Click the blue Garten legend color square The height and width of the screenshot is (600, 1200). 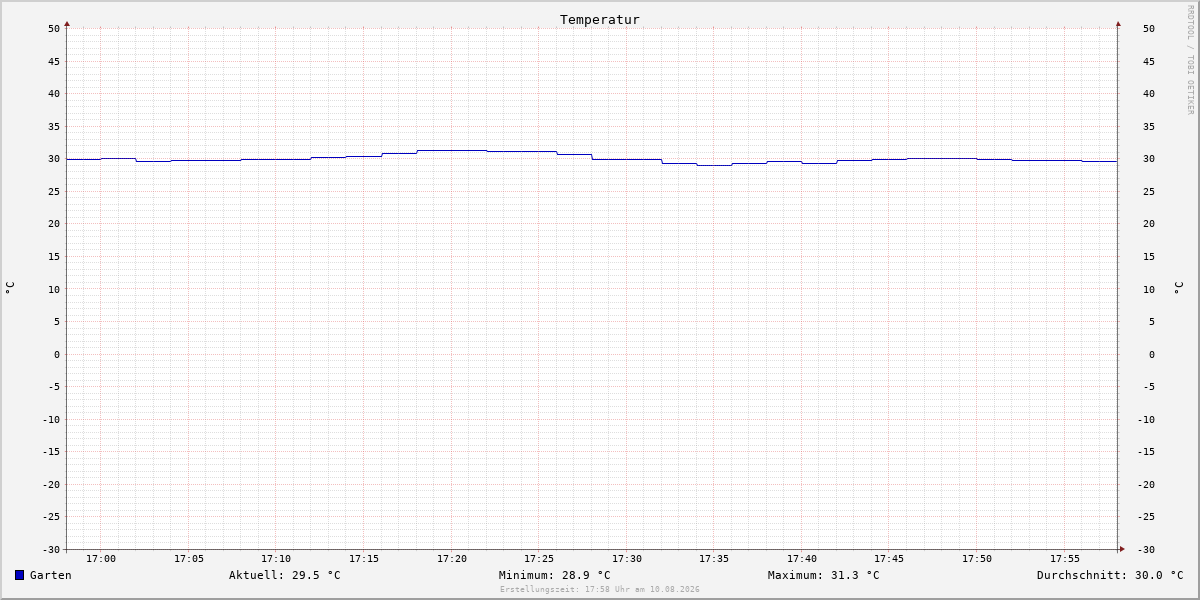pos(19,575)
